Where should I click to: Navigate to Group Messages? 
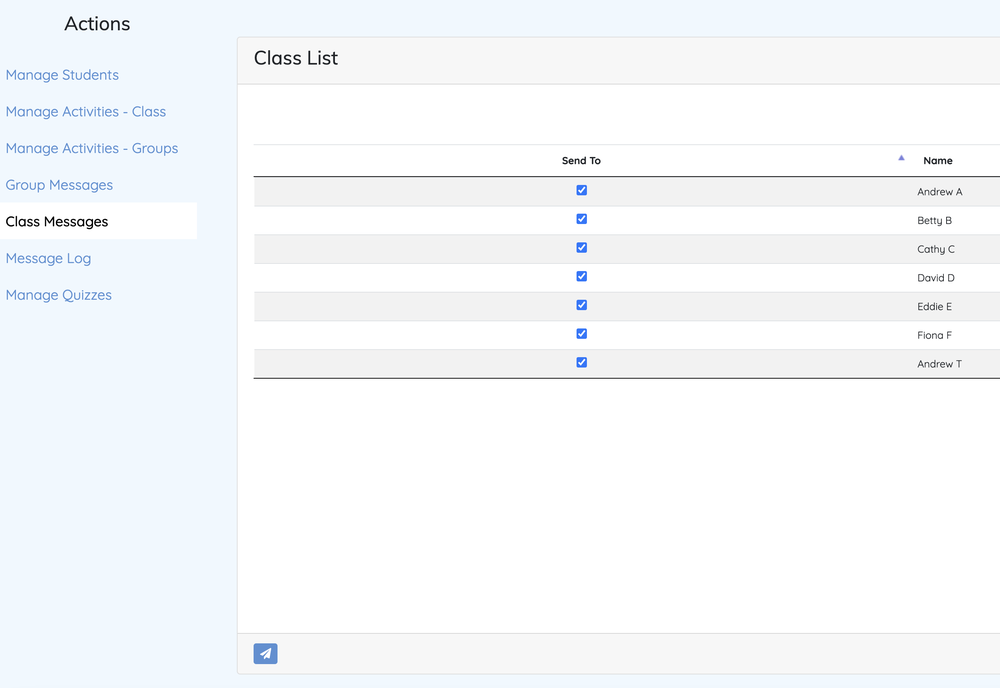[x=59, y=185]
